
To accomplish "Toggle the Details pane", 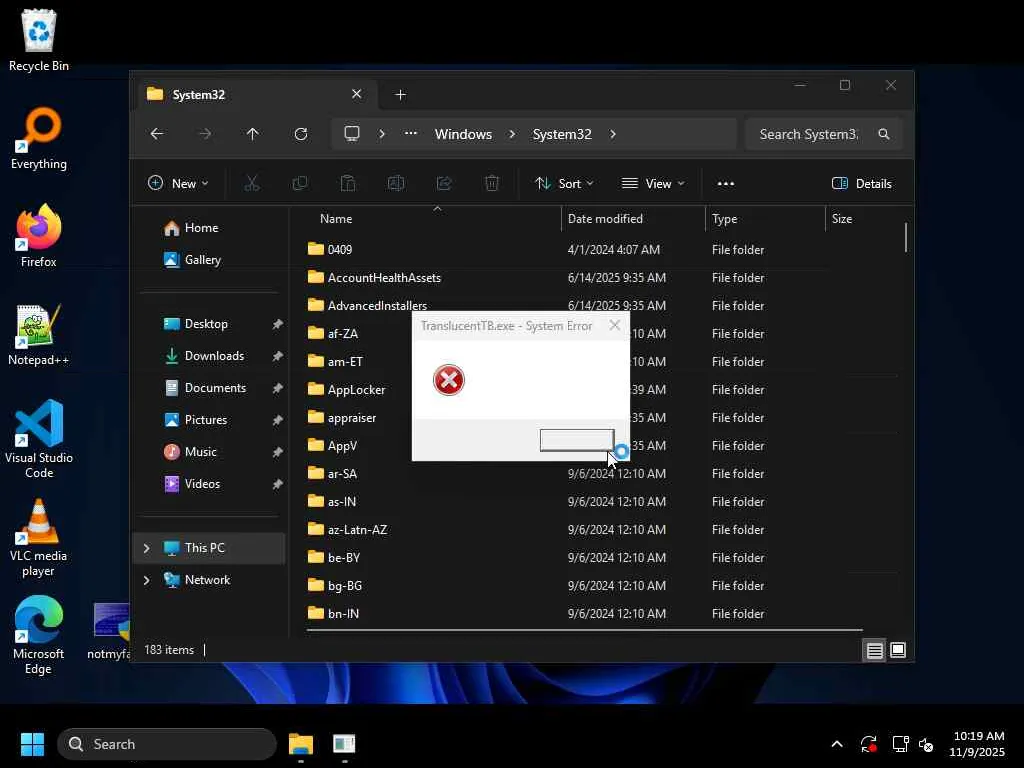I will (862, 184).
